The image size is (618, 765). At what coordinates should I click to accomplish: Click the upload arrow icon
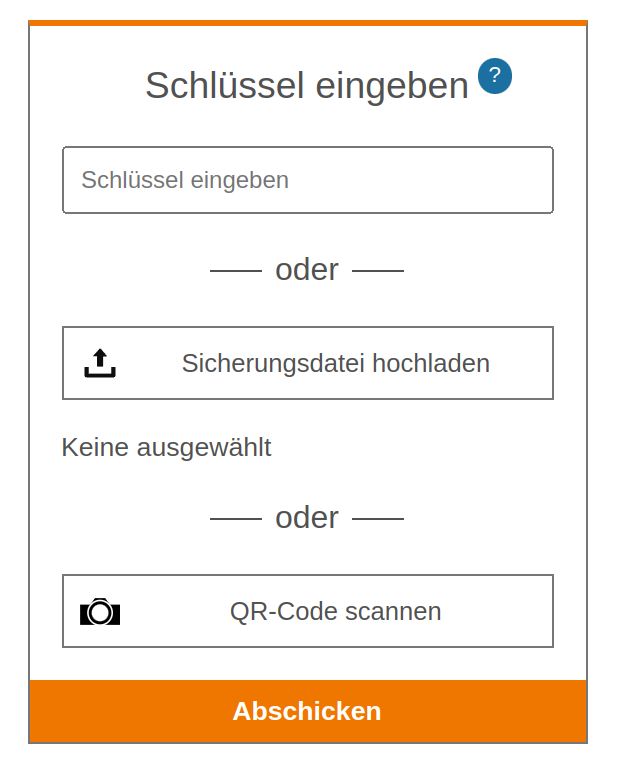pos(100,363)
